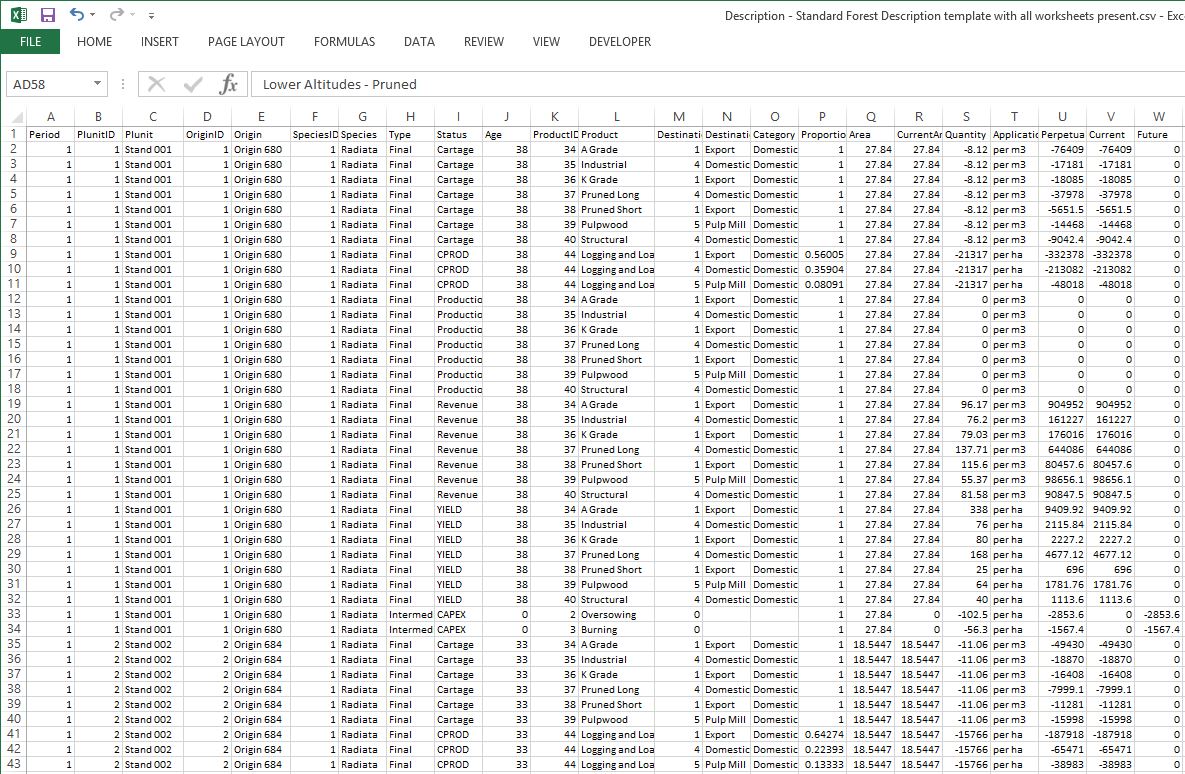1185x774 pixels.
Task: Select row 33 by its row number
Action: [13, 615]
